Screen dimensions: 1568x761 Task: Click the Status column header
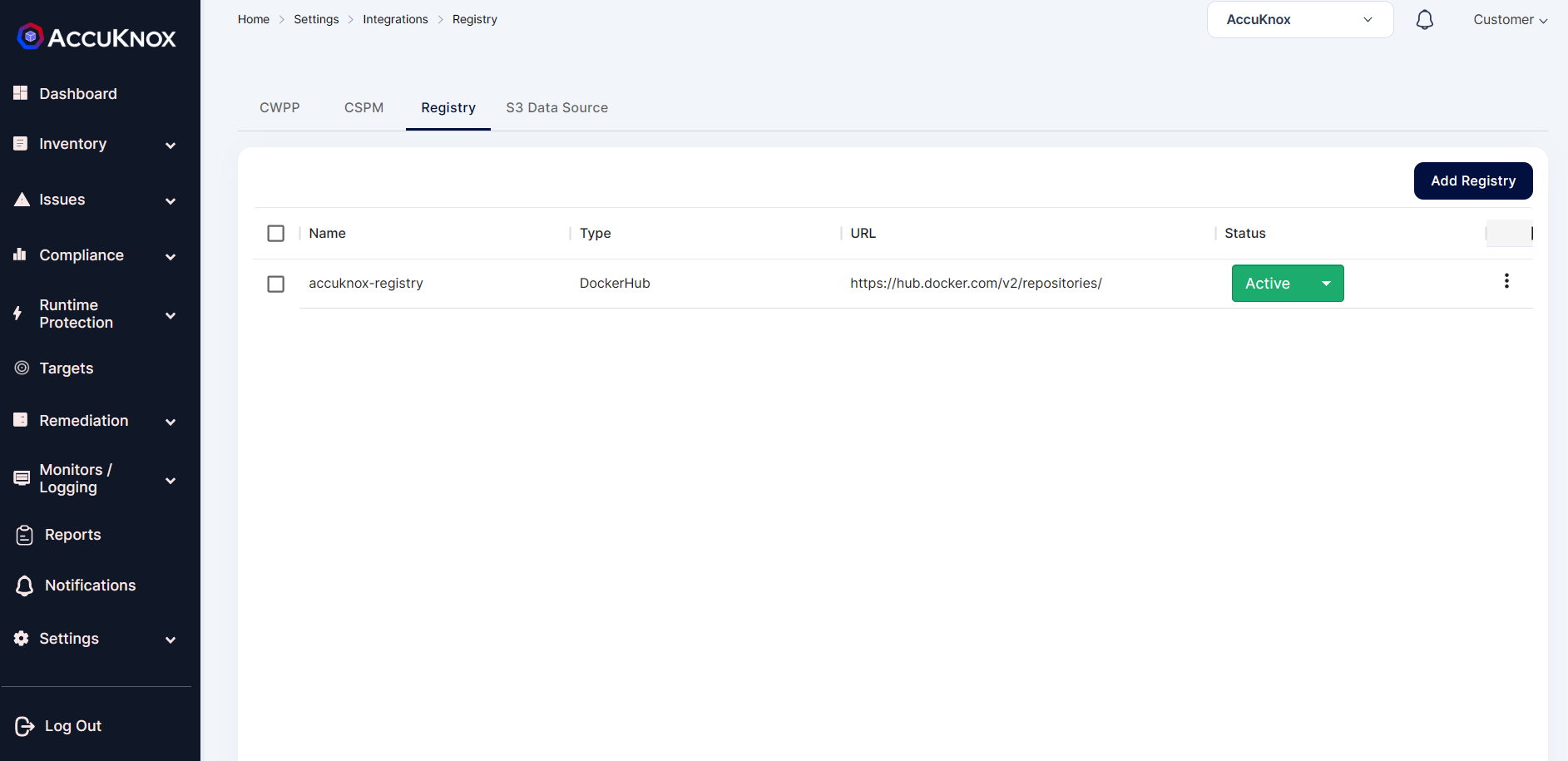click(x=1245, y=234)
